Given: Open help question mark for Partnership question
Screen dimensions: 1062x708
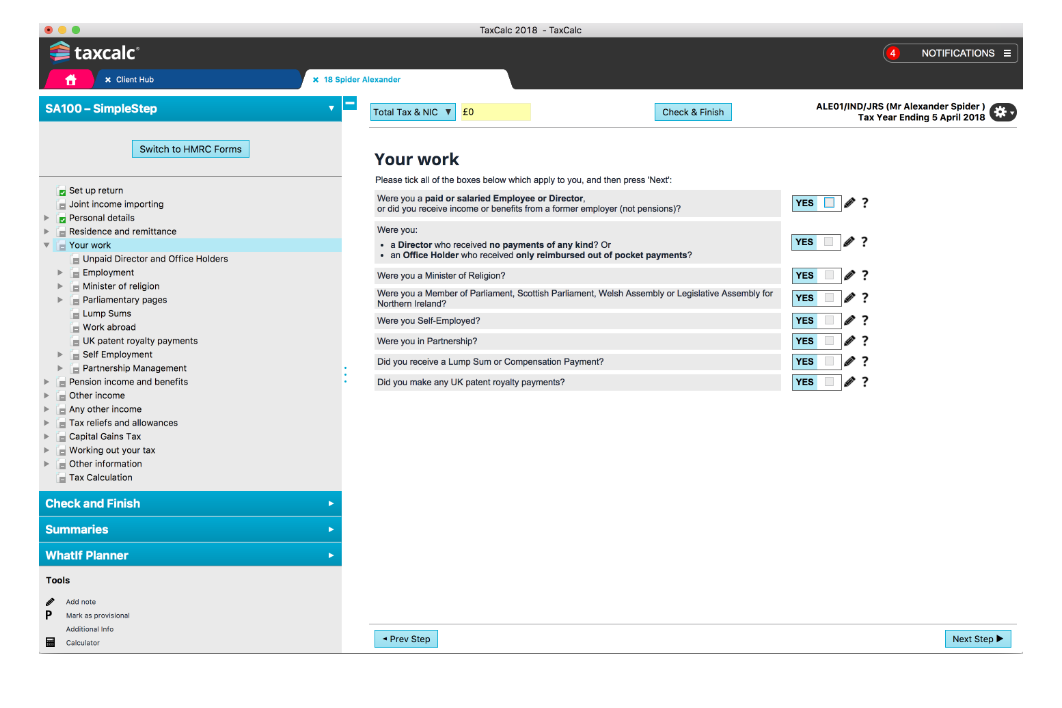Looking at the screenshot, I should click(x=864, y=341).
